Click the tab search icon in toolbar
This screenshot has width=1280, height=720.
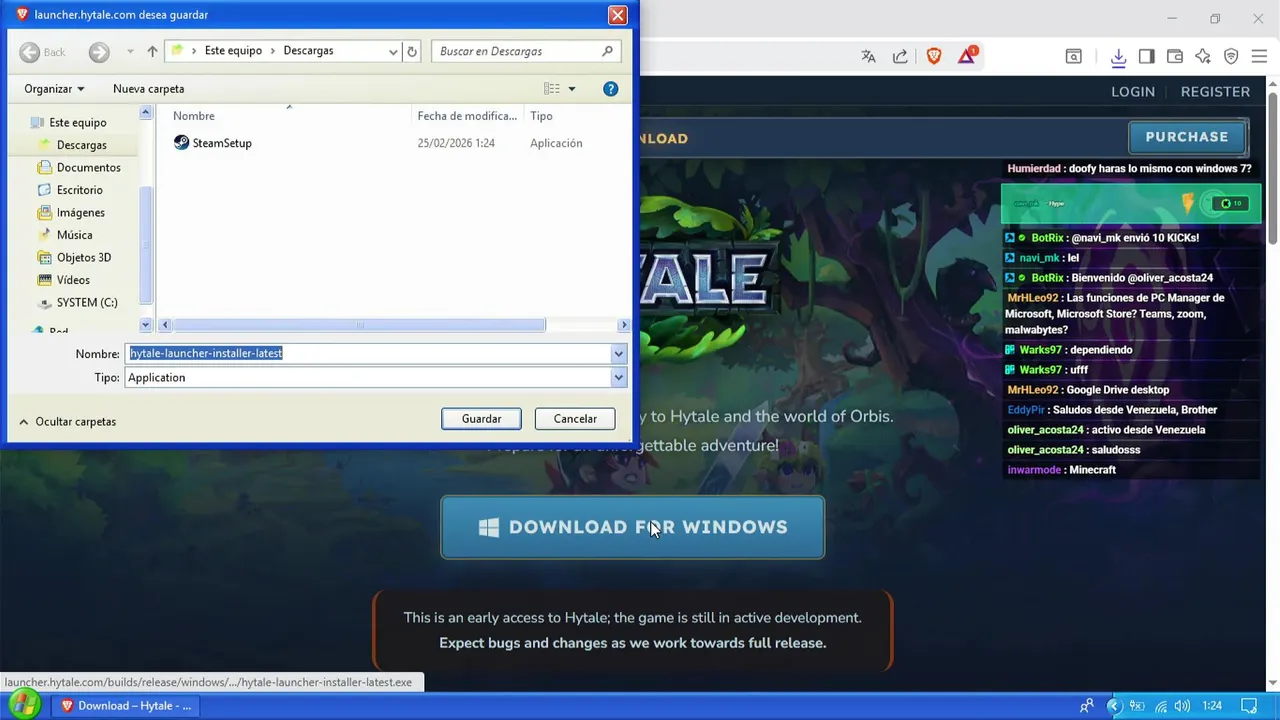click(1073, 57)
